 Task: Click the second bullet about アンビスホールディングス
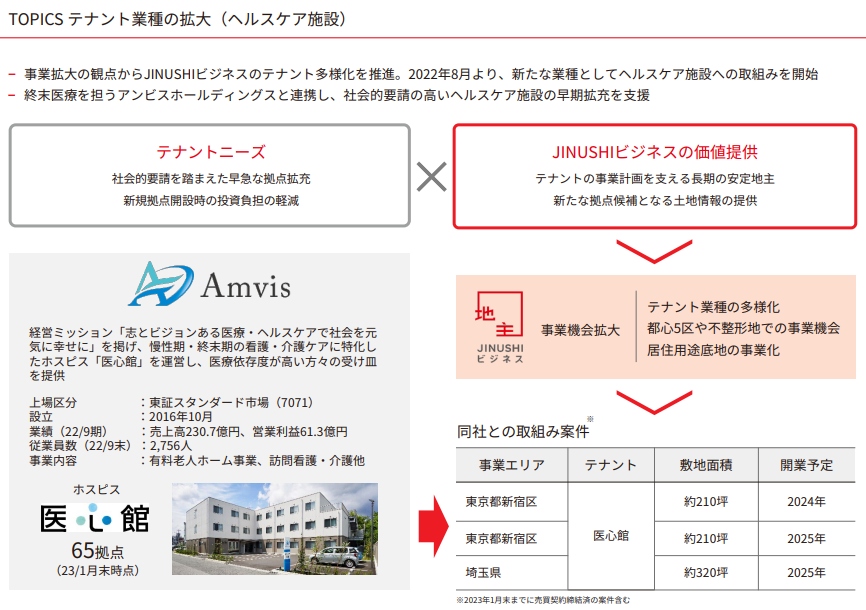337,96
